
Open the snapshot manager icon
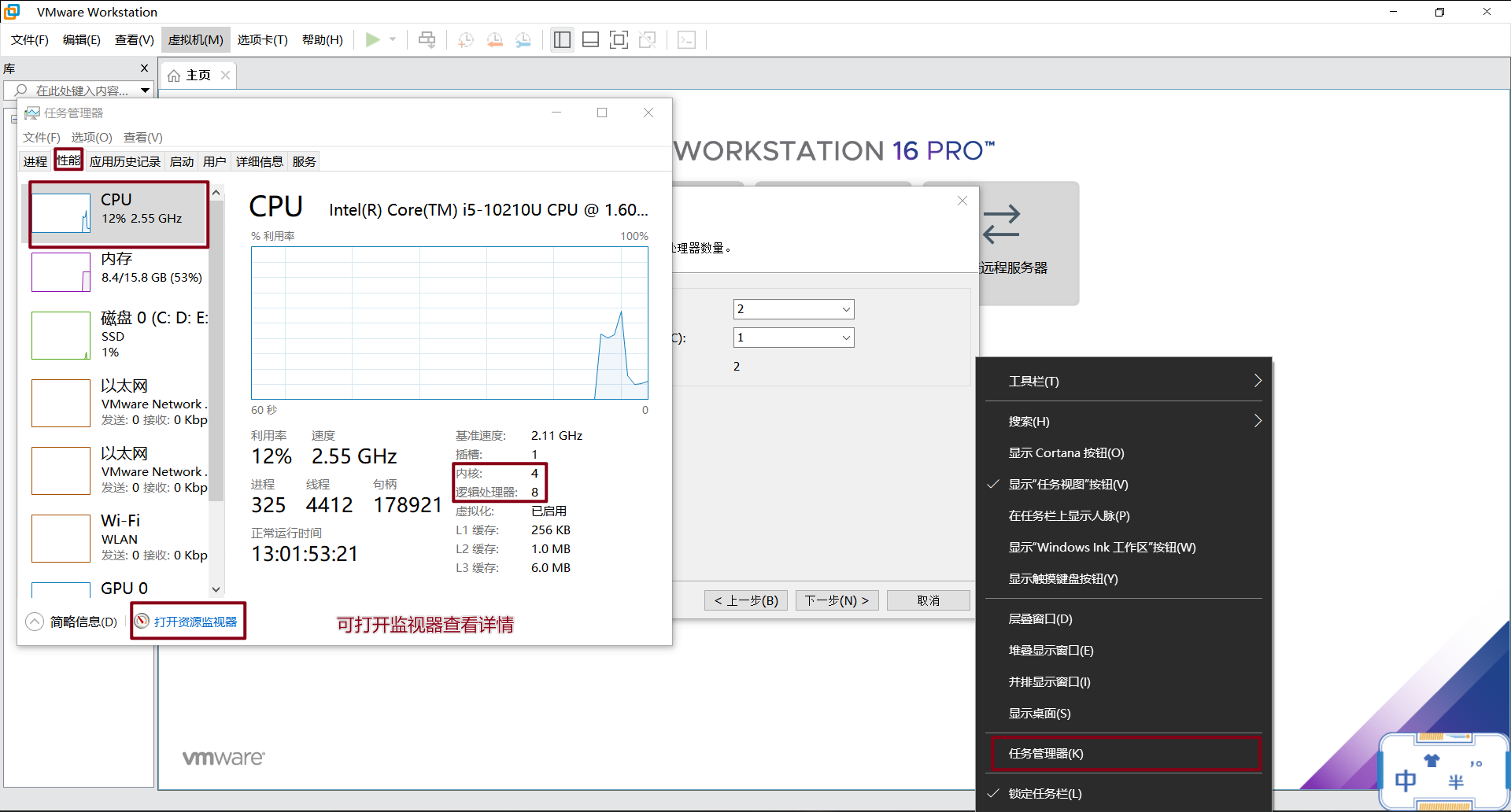tap(523, 39)
